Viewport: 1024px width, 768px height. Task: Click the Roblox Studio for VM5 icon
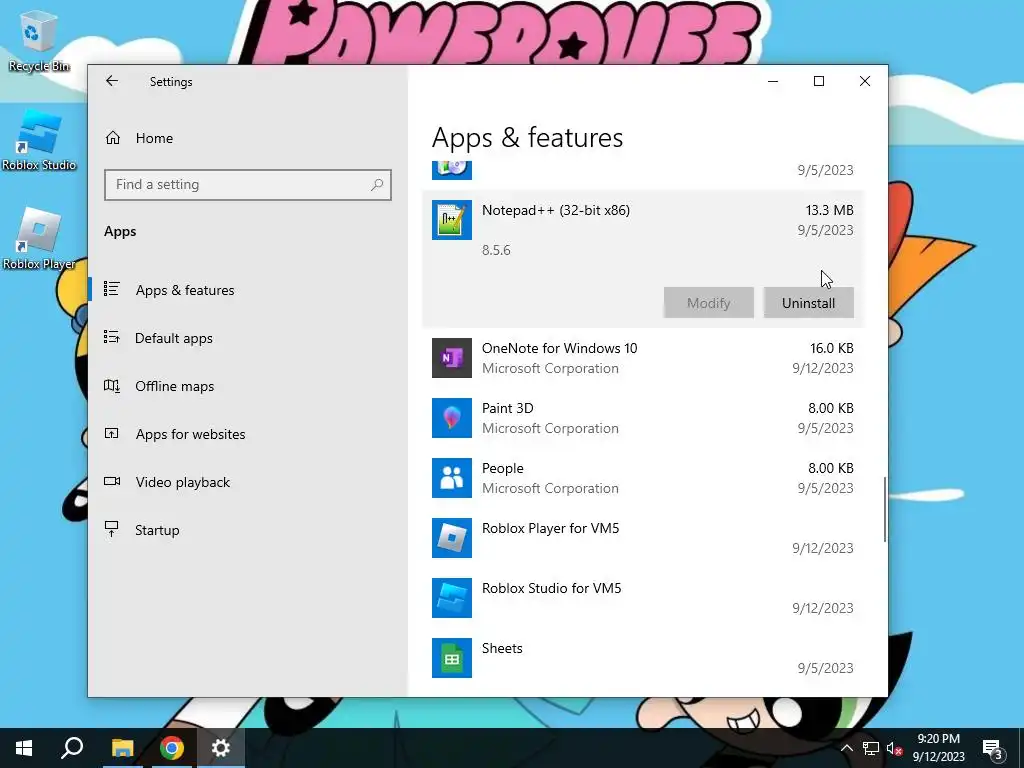[x=452, y=598]
